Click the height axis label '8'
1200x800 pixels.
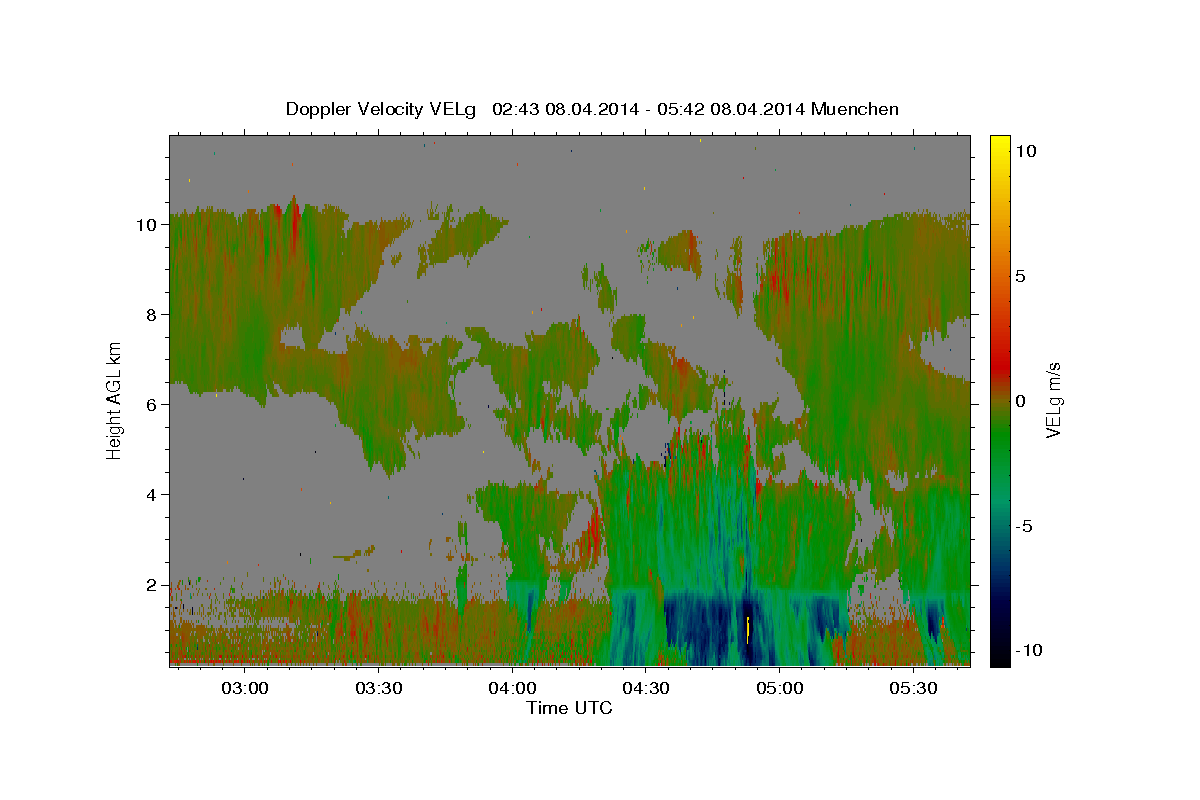[152, 315]
